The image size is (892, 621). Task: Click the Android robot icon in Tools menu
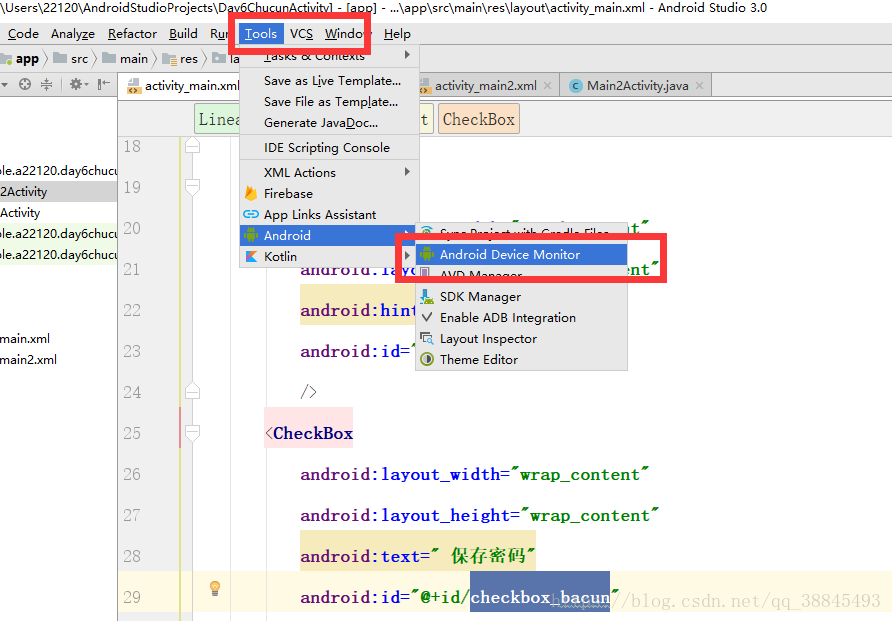[251, 235]
